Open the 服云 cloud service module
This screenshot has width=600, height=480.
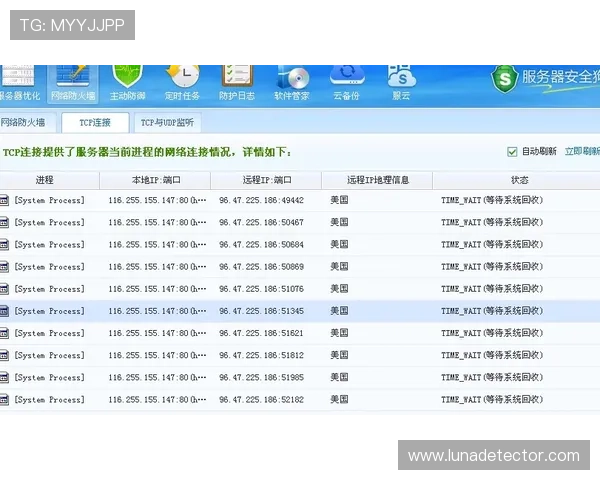click(401, 83)
